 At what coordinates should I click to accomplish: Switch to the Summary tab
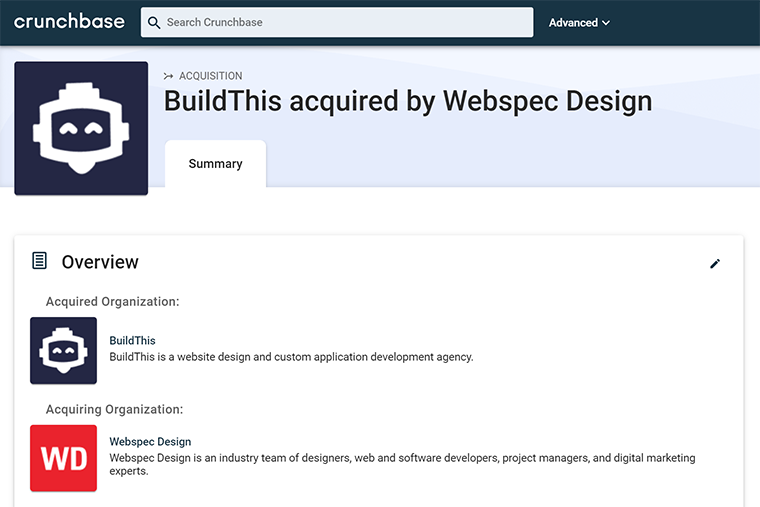[215, 164]
